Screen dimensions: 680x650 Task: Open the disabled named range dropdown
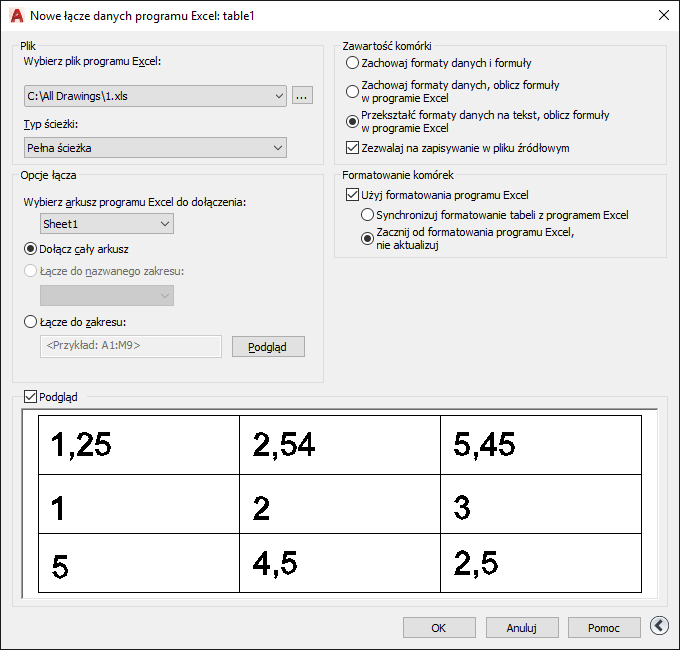(107, 296)
